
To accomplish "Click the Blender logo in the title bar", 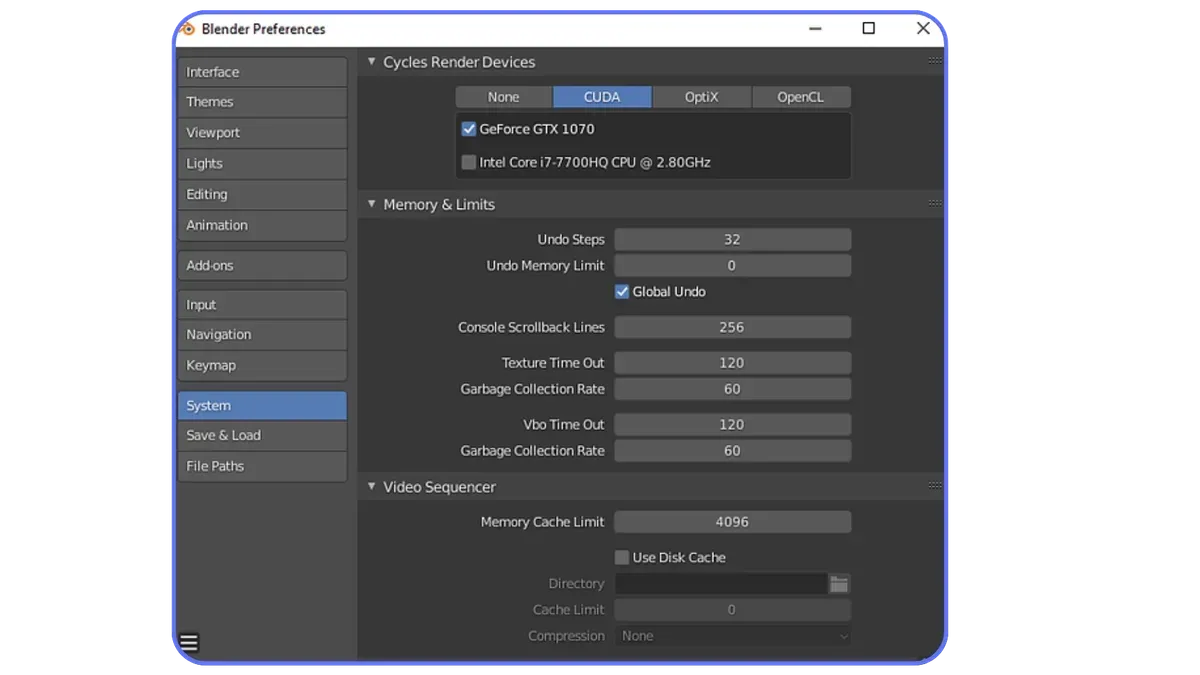I will point(187,29).
